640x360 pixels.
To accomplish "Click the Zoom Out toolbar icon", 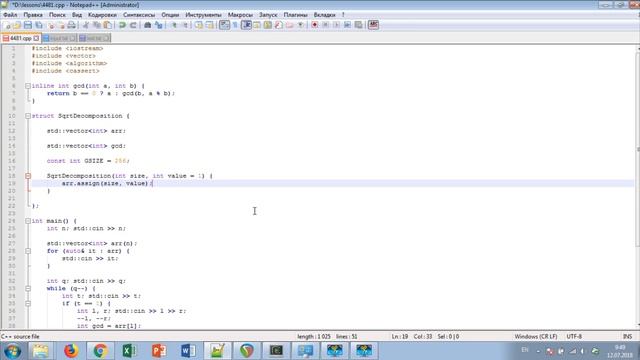I will pyautogui.click(x=185, y=25).
